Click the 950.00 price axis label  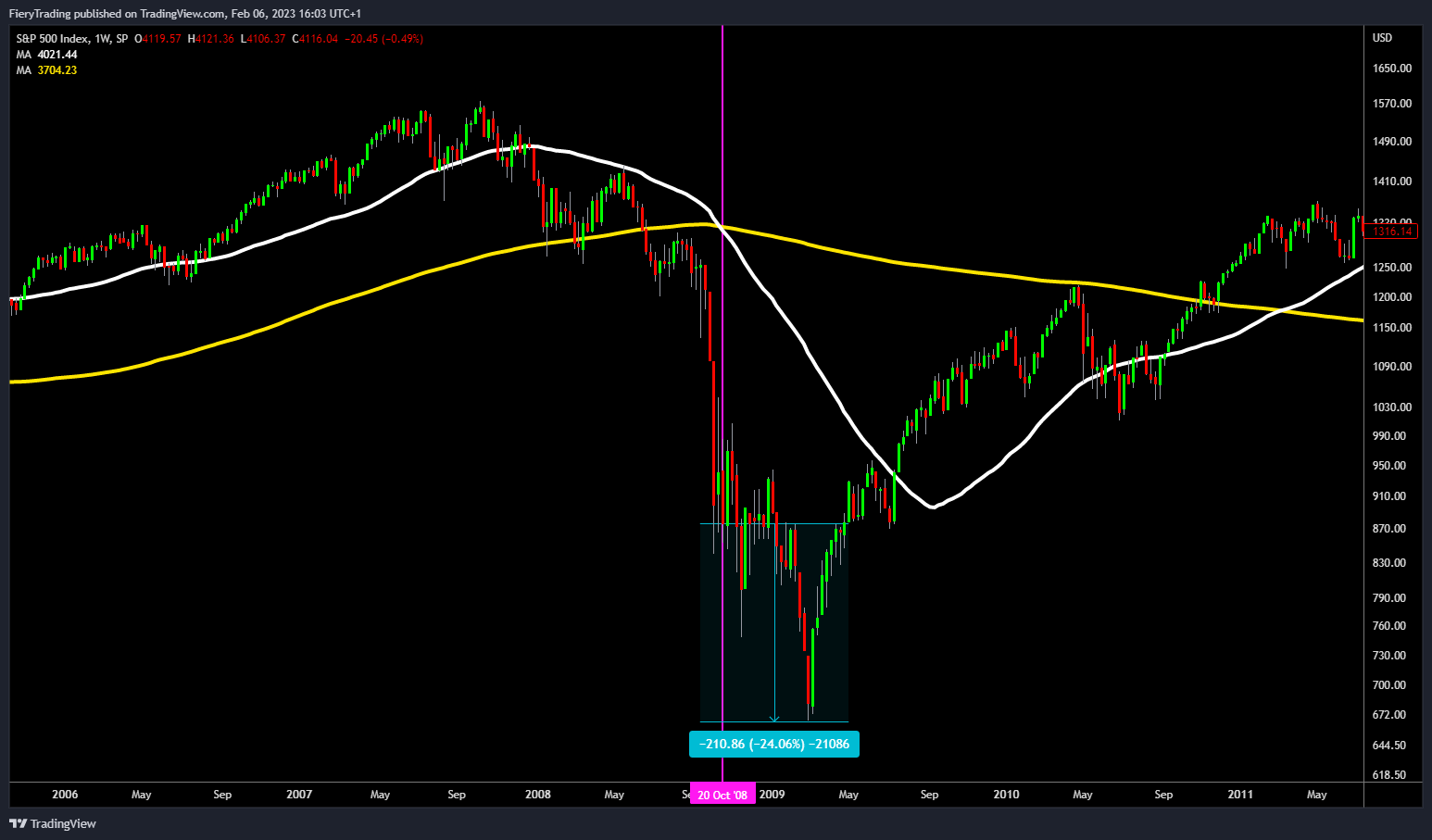coord(1389,466)
